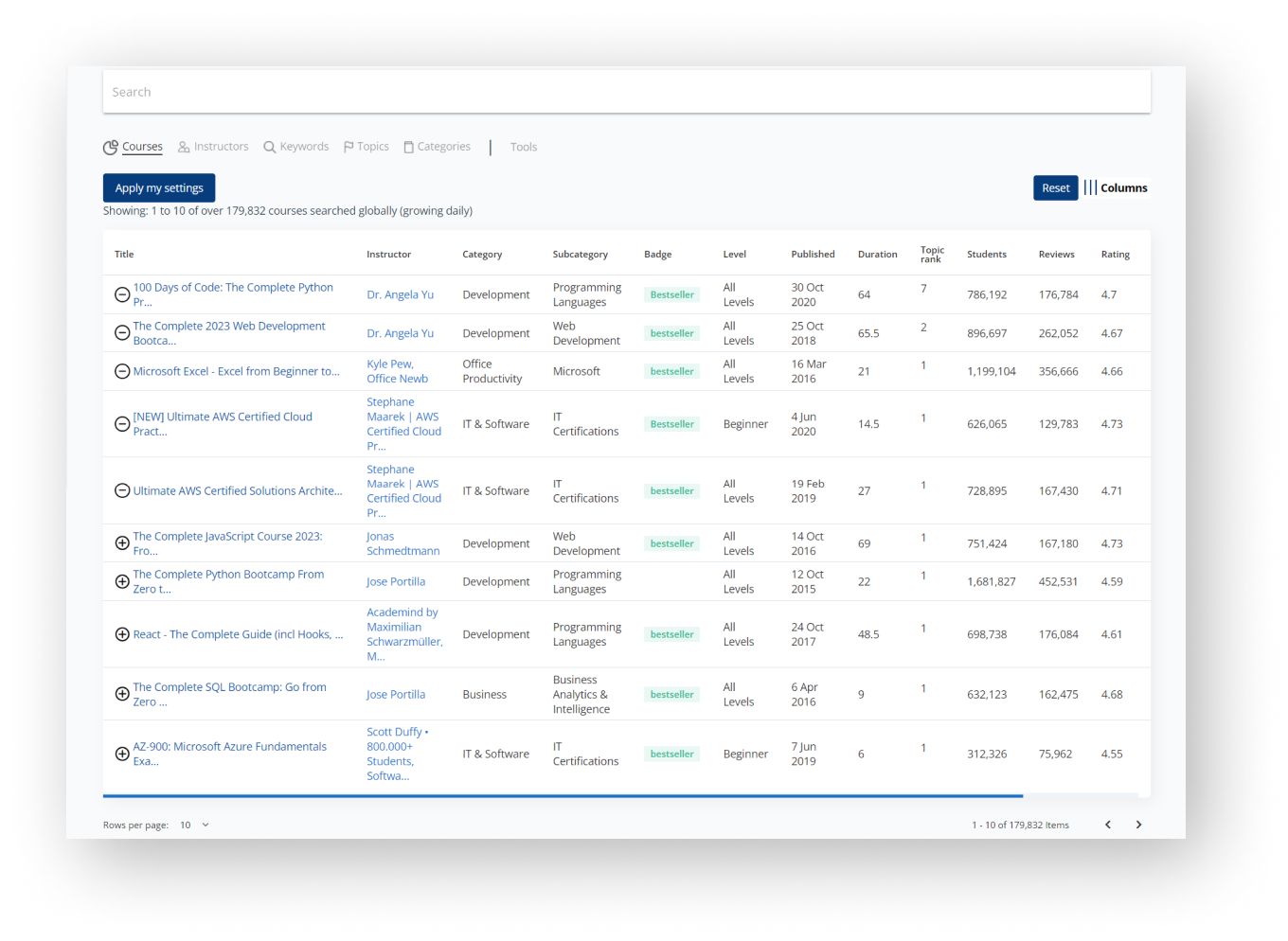The height and width of the screenshot is (941, 1288).
Task: Sort by the Title column header
Action: [x=124, y=254]
